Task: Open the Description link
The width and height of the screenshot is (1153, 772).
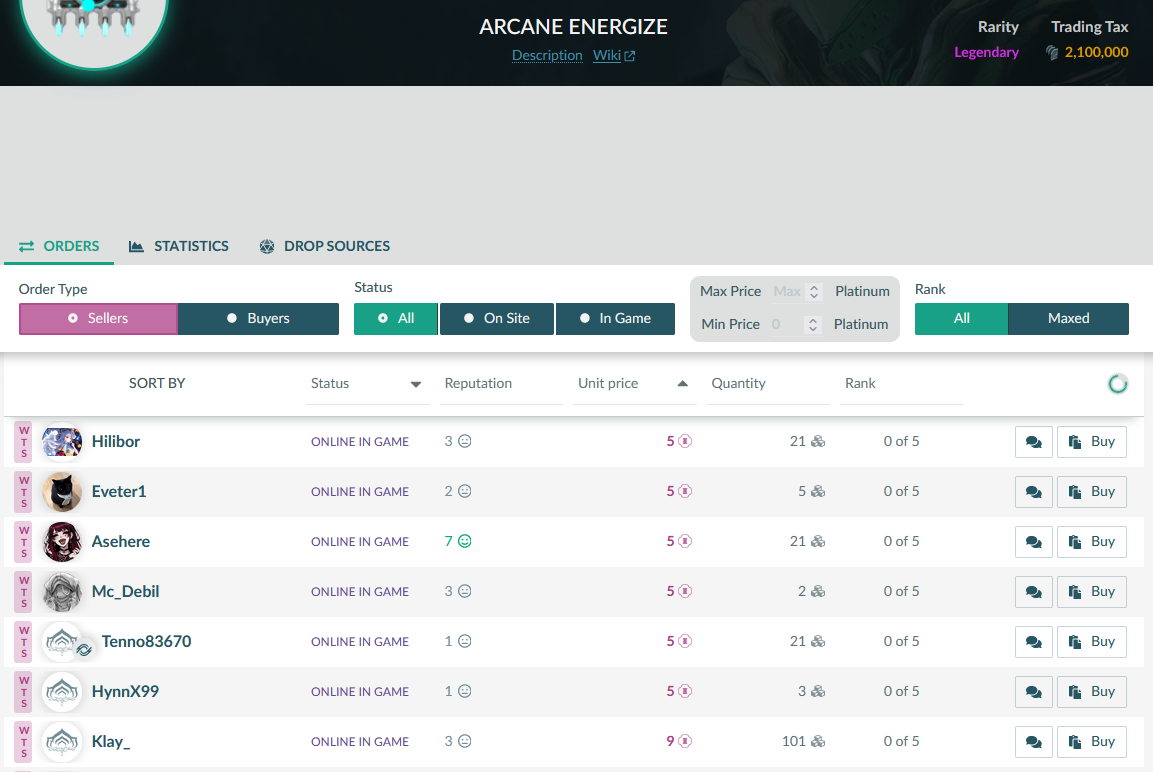Action: click(547, 55)
